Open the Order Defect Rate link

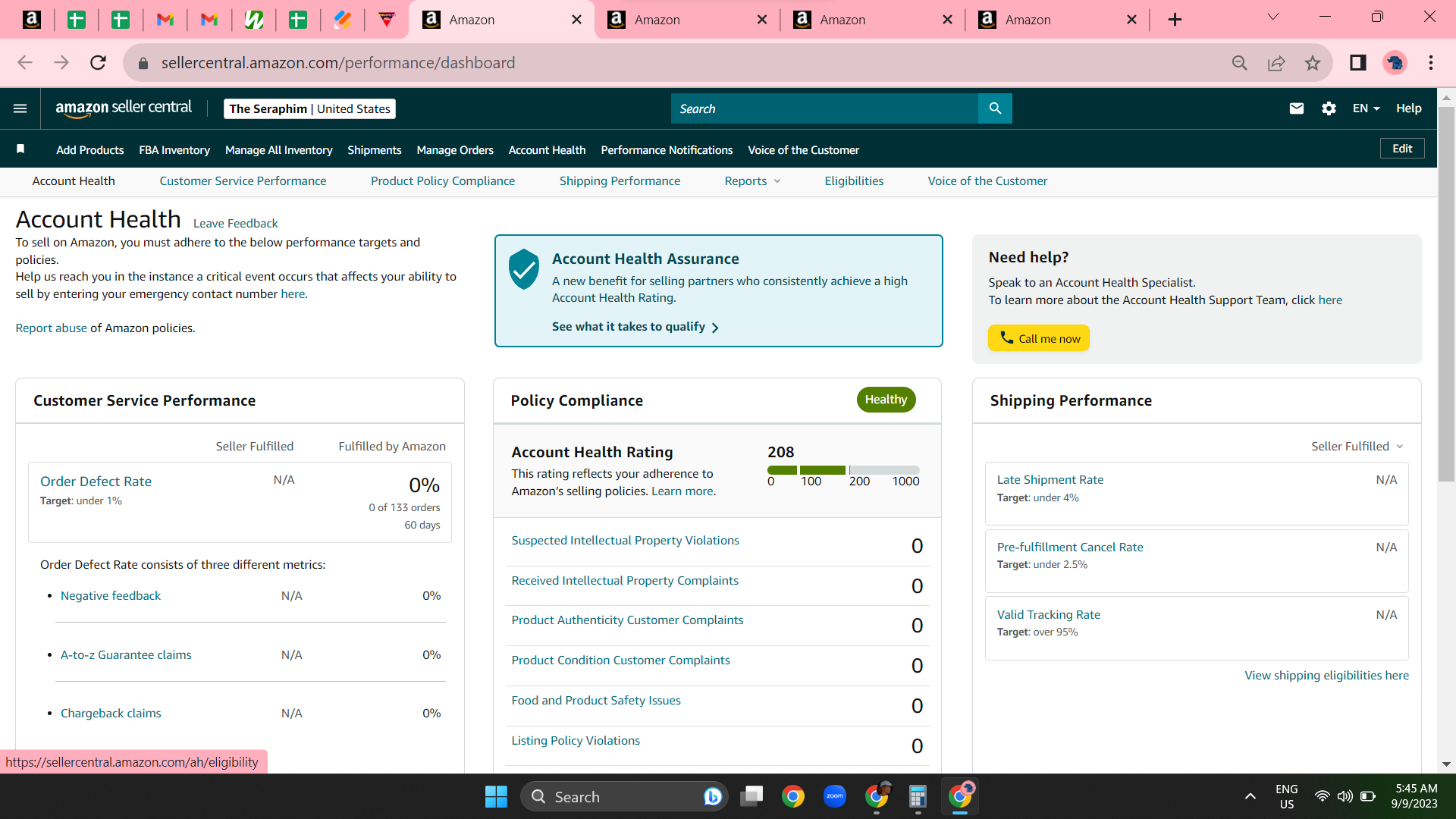click(96, 482)
